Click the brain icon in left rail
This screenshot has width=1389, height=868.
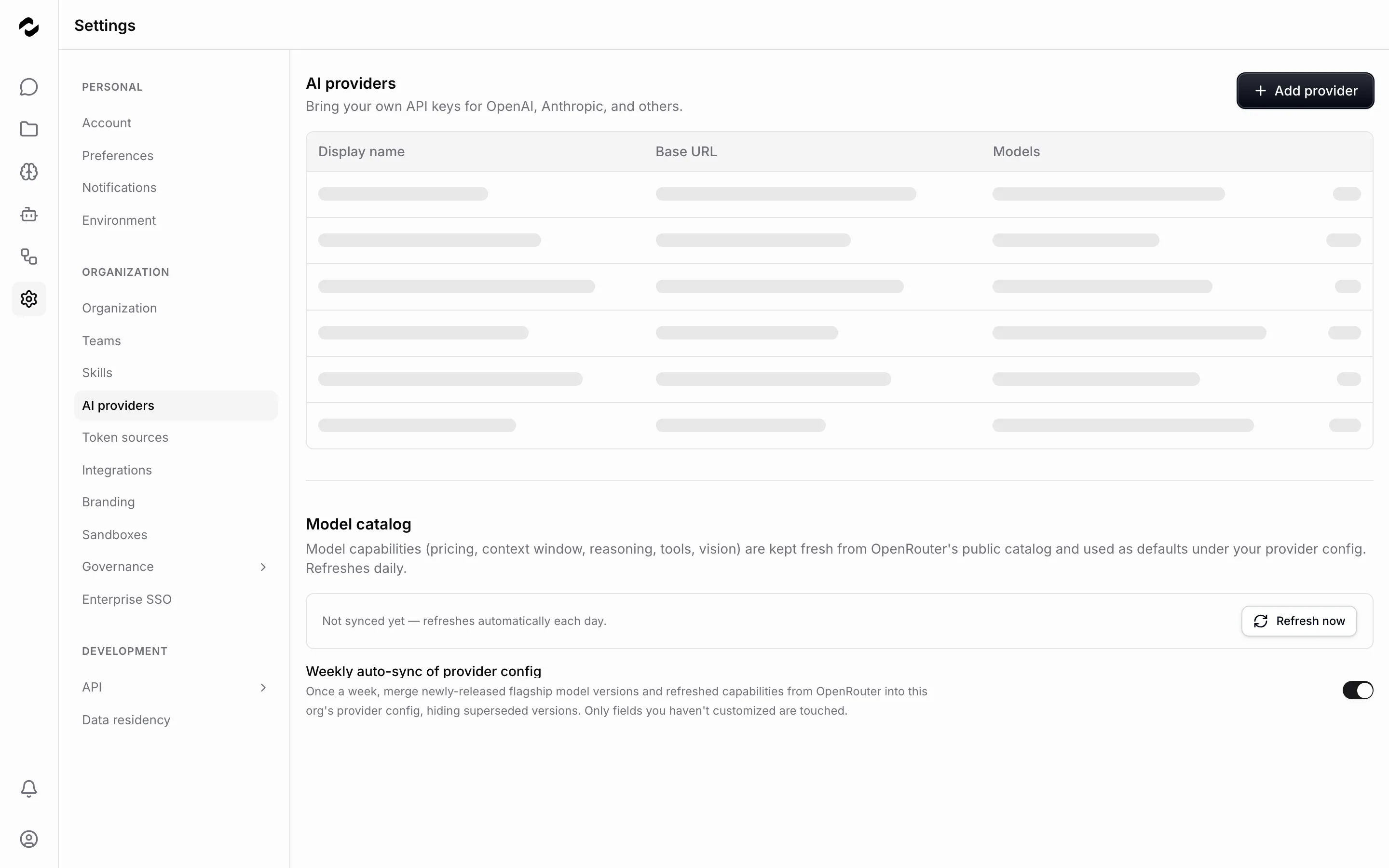[29, 172]
